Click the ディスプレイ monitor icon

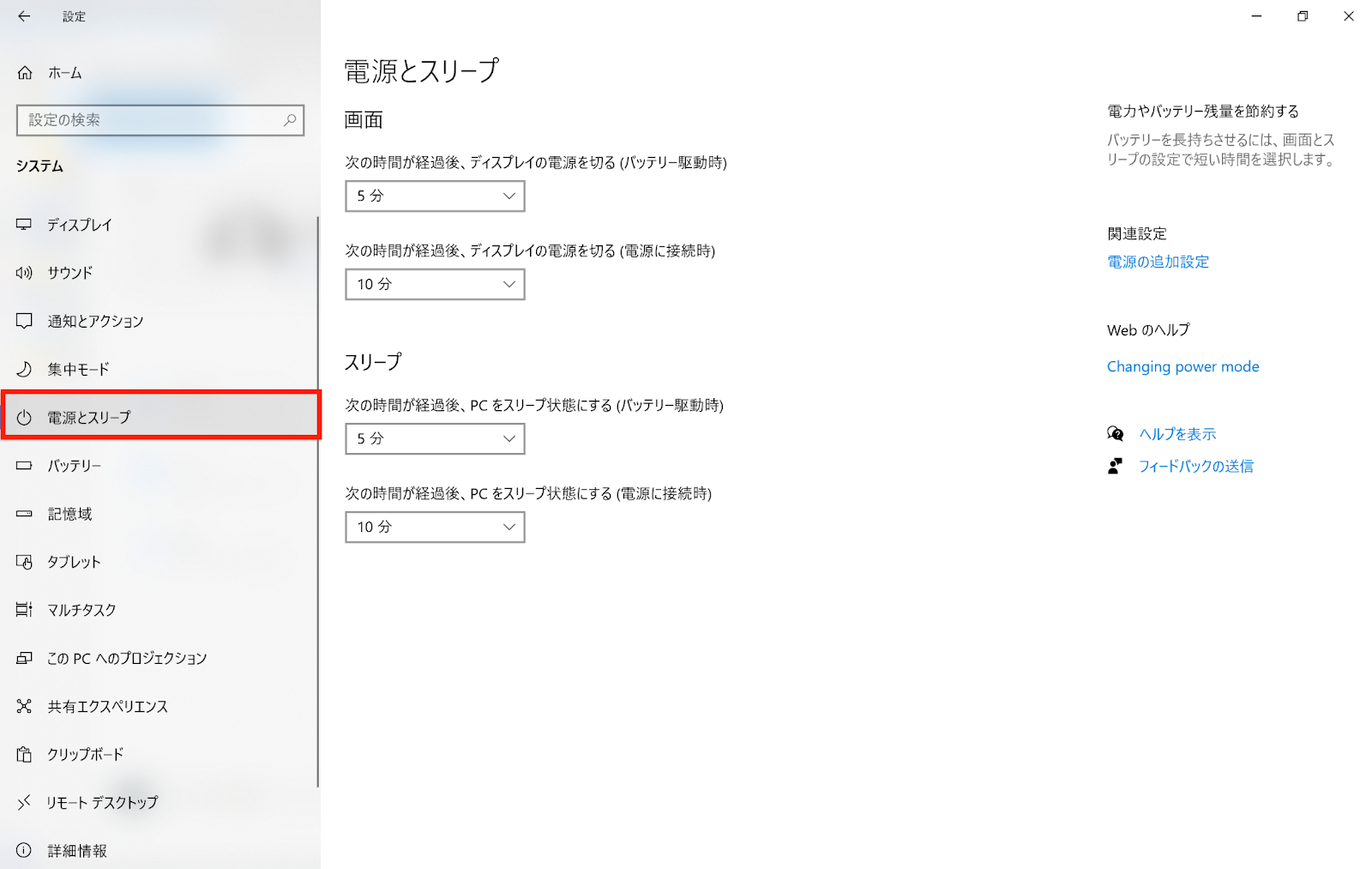[24, 225]
